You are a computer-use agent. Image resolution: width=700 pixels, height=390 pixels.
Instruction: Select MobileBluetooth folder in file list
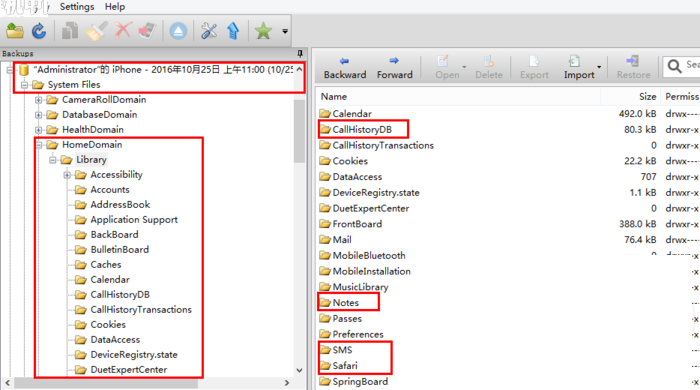tap(369, 256)
